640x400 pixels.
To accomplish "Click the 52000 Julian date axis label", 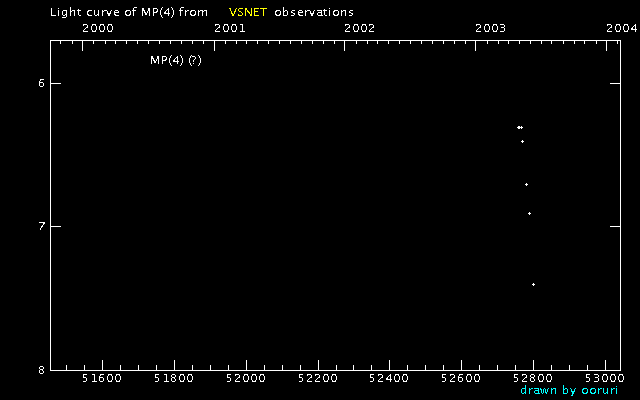I will coord(246,378).
